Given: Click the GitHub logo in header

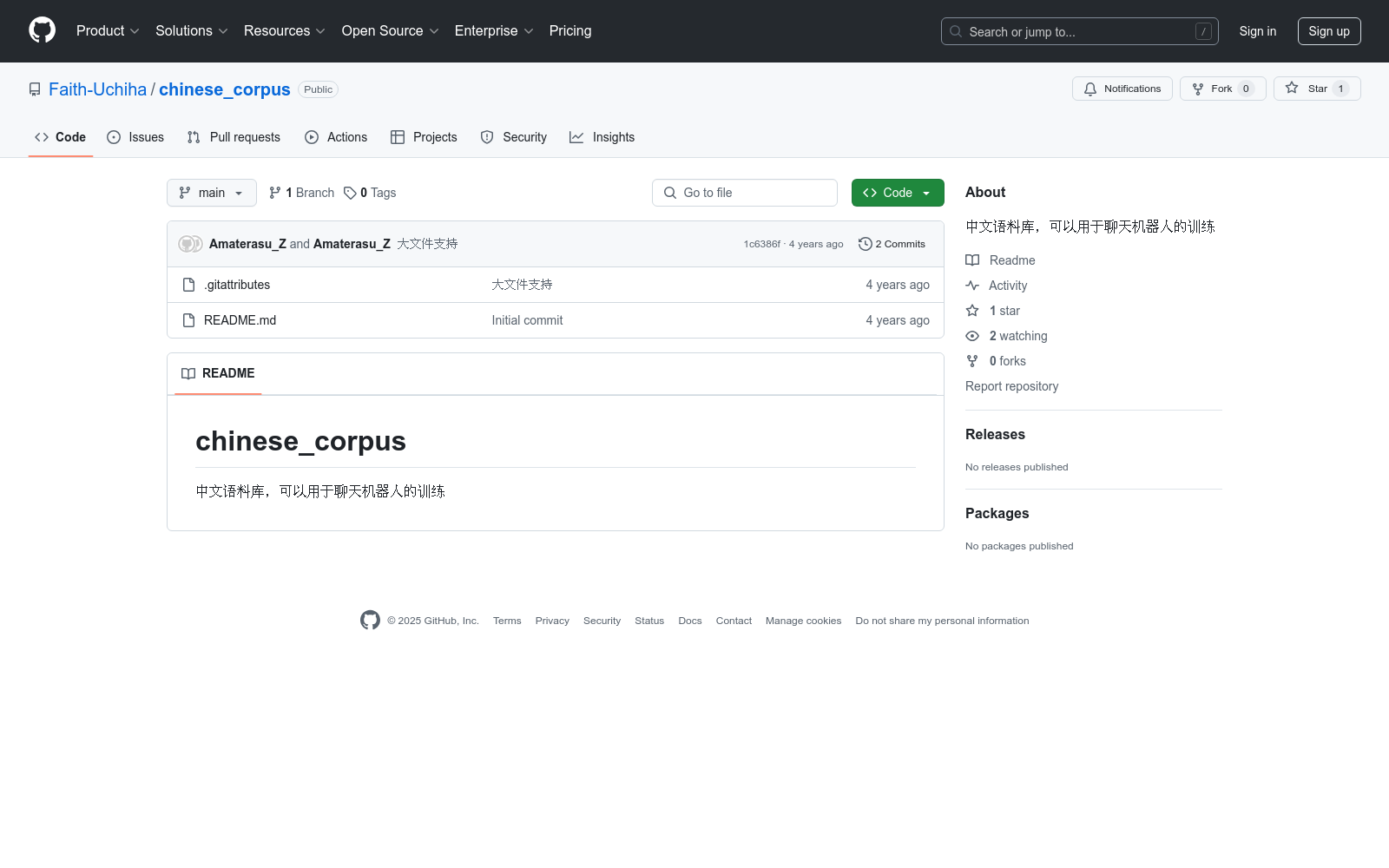Looking at the screenshot, I should pyautogui.click(x=42, y=30).
